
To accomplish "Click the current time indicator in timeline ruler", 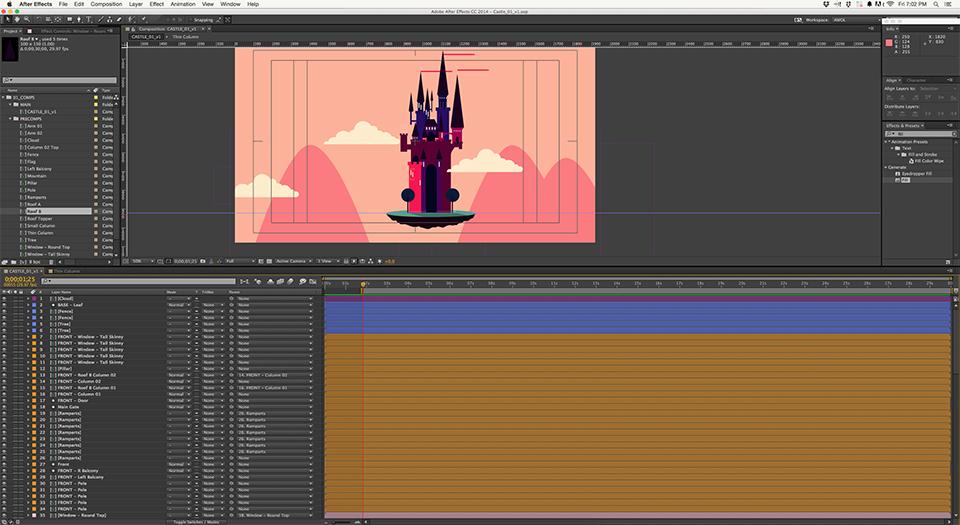I will [x=363, y=285].
